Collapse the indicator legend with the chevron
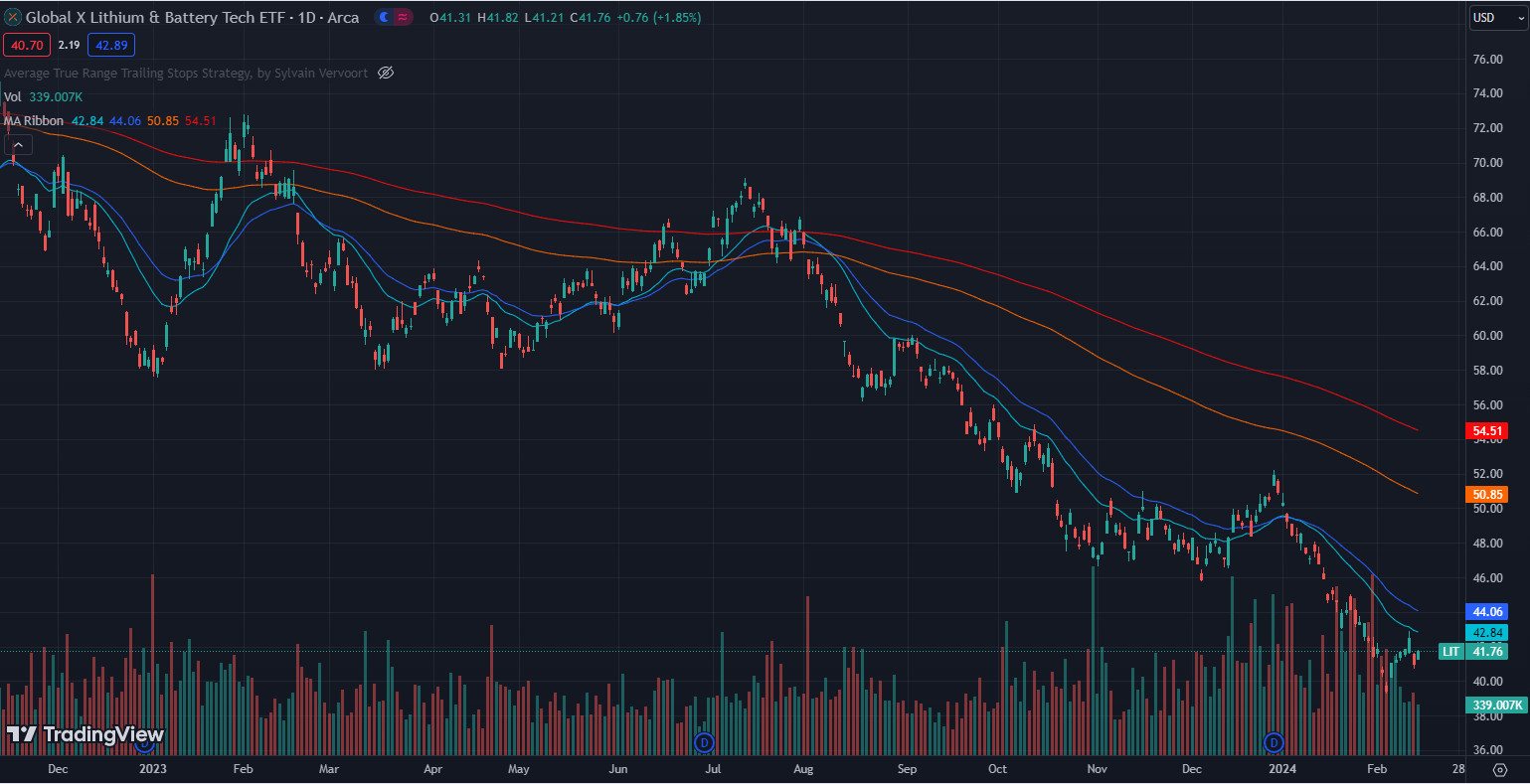Image resolution: width=1530 pixels, height=784 pixels. point(20,145)
